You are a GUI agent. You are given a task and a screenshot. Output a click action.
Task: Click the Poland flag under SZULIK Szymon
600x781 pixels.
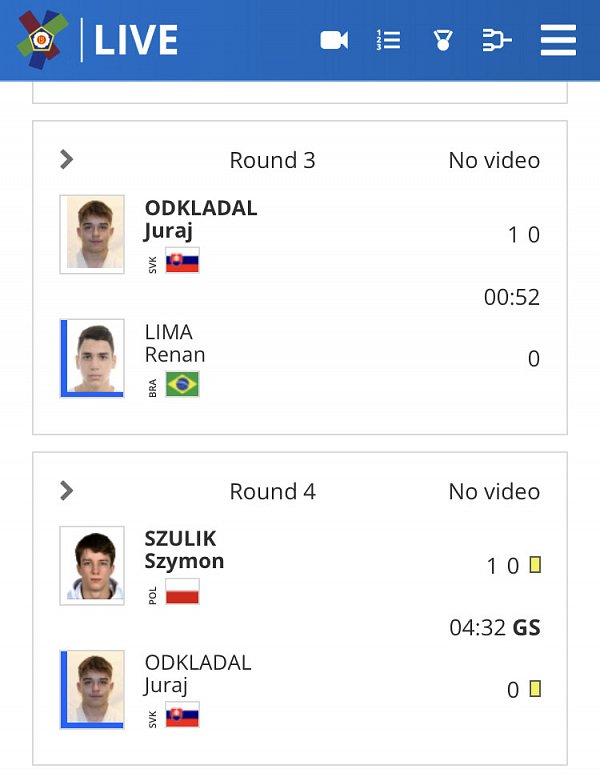(183, 591)
